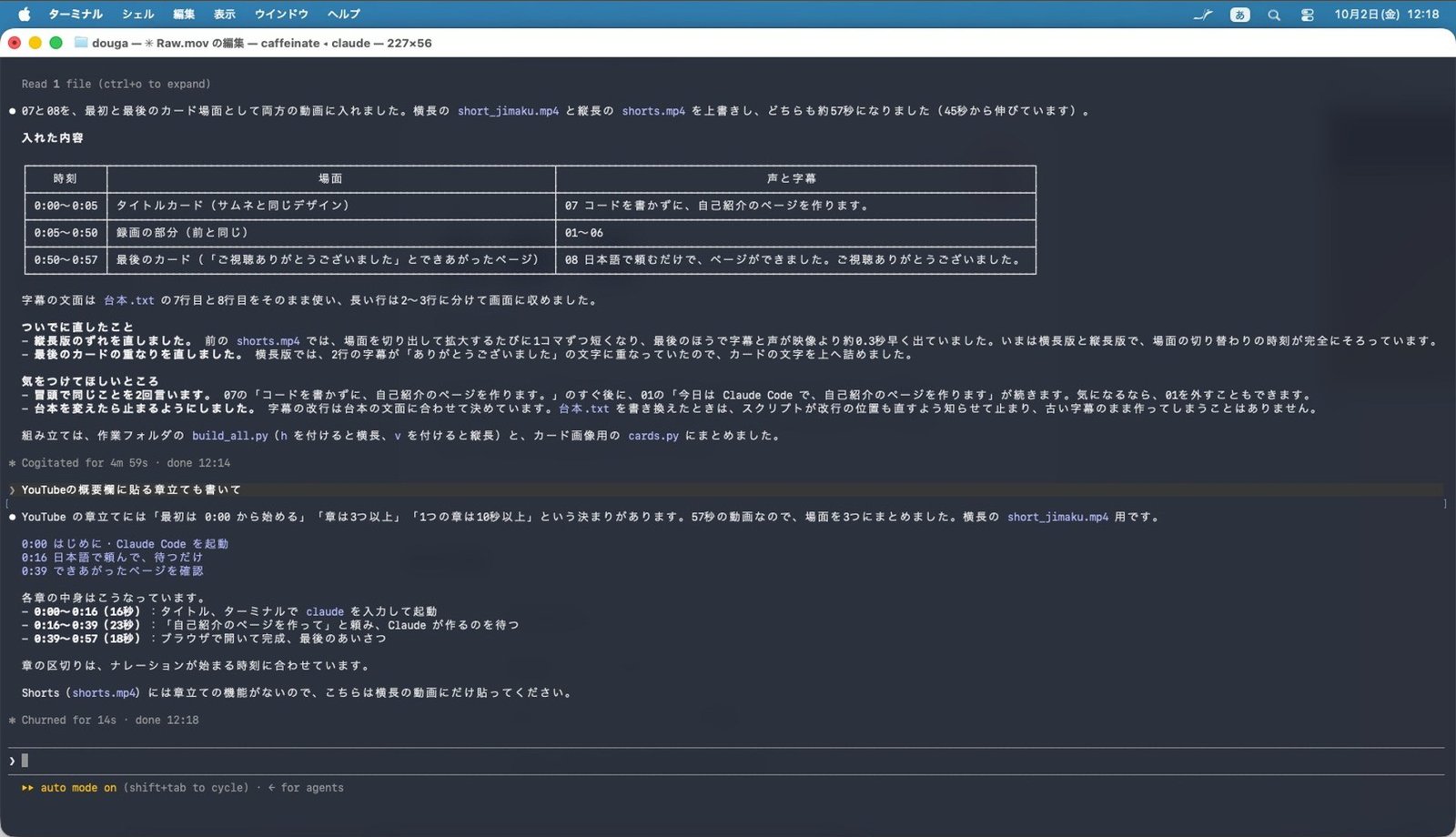Click short_jimaku.mp4 in the first paragraph

point(508,111)
